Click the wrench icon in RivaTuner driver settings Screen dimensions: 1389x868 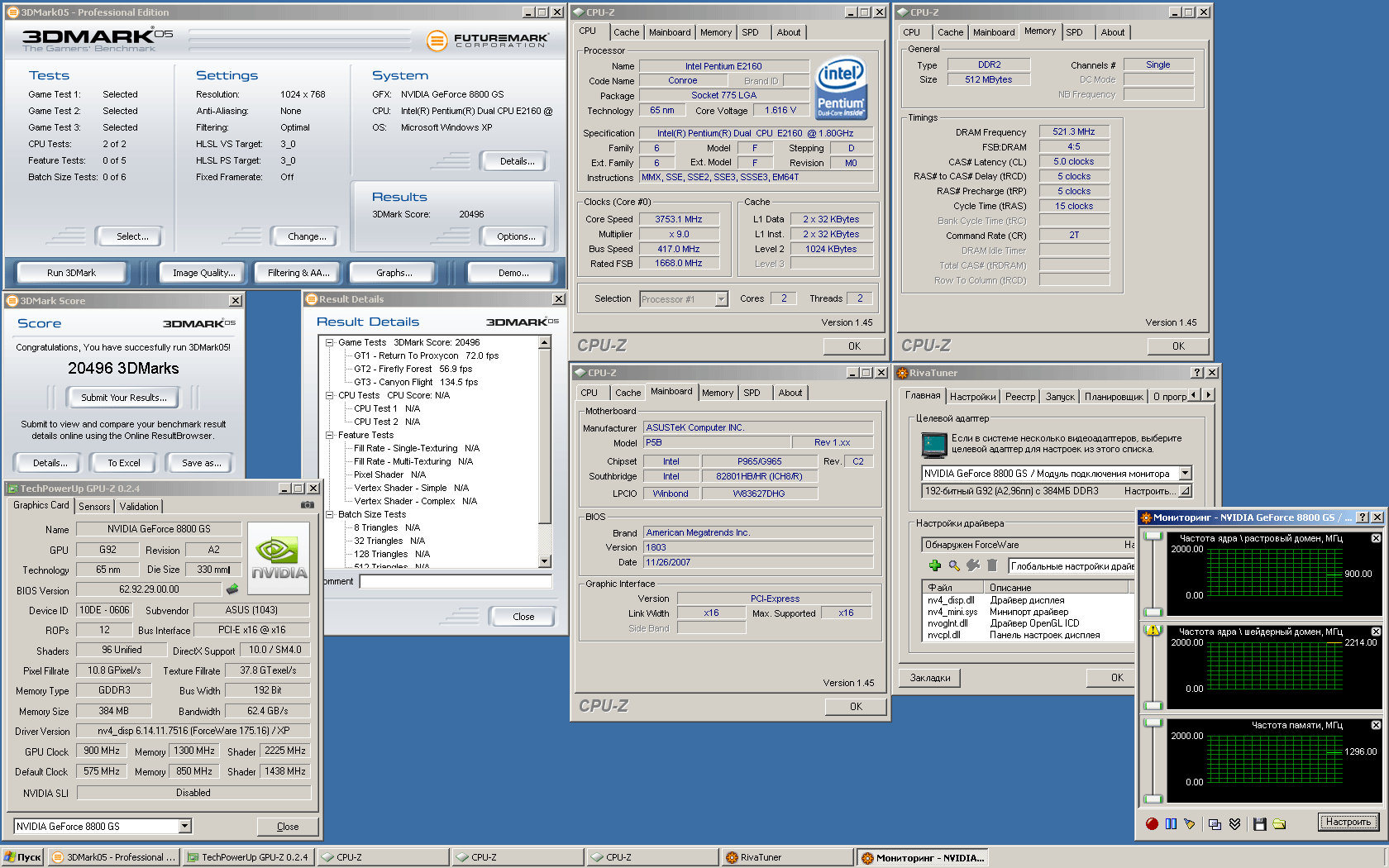click(x=973, y=565)
